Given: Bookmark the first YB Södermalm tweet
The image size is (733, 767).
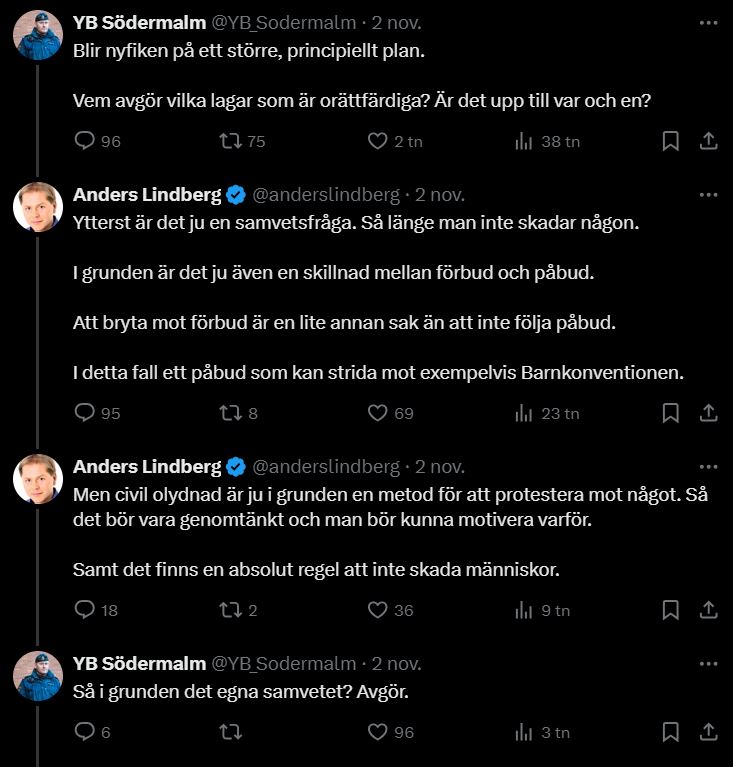Looking at the screenshot, I should (671, 141).
